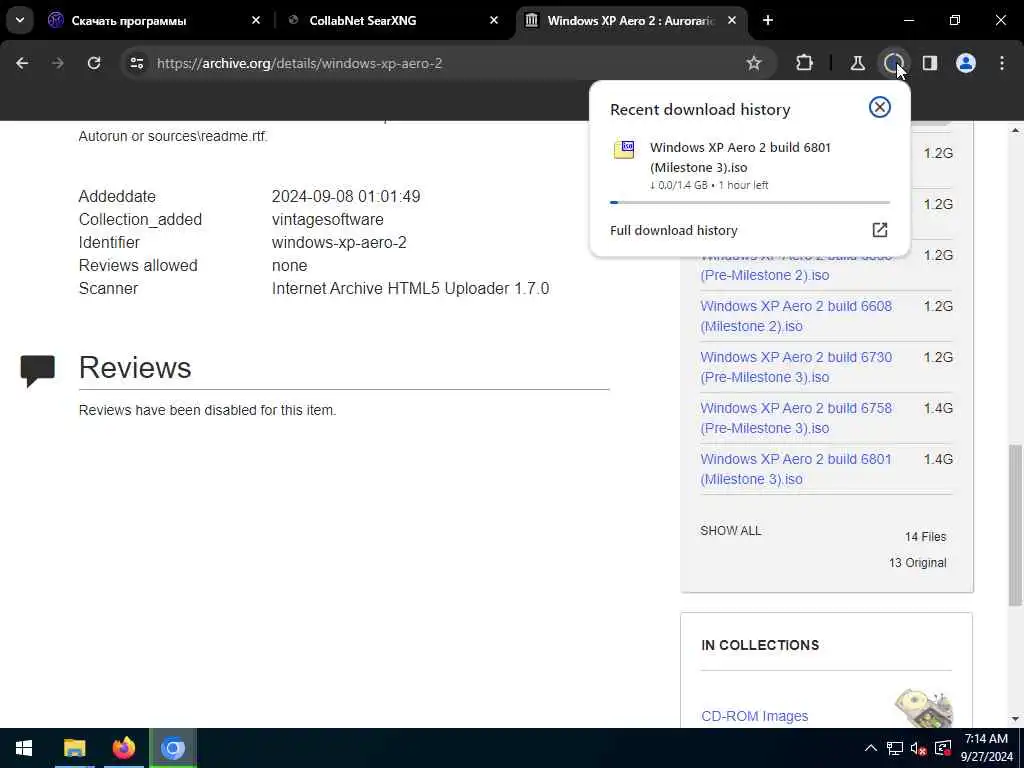Open the taskbar clock and date
1024x768 pixels.
click(986, 748)
